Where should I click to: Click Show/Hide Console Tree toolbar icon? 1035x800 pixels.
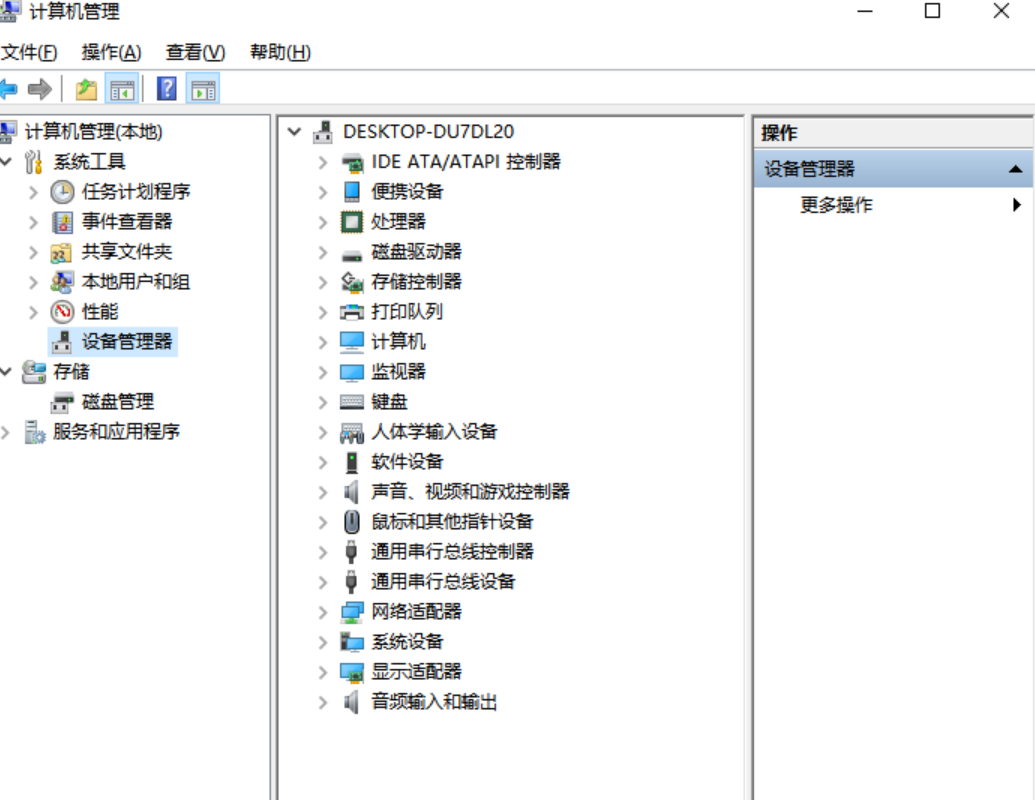[x=123, y=90]
